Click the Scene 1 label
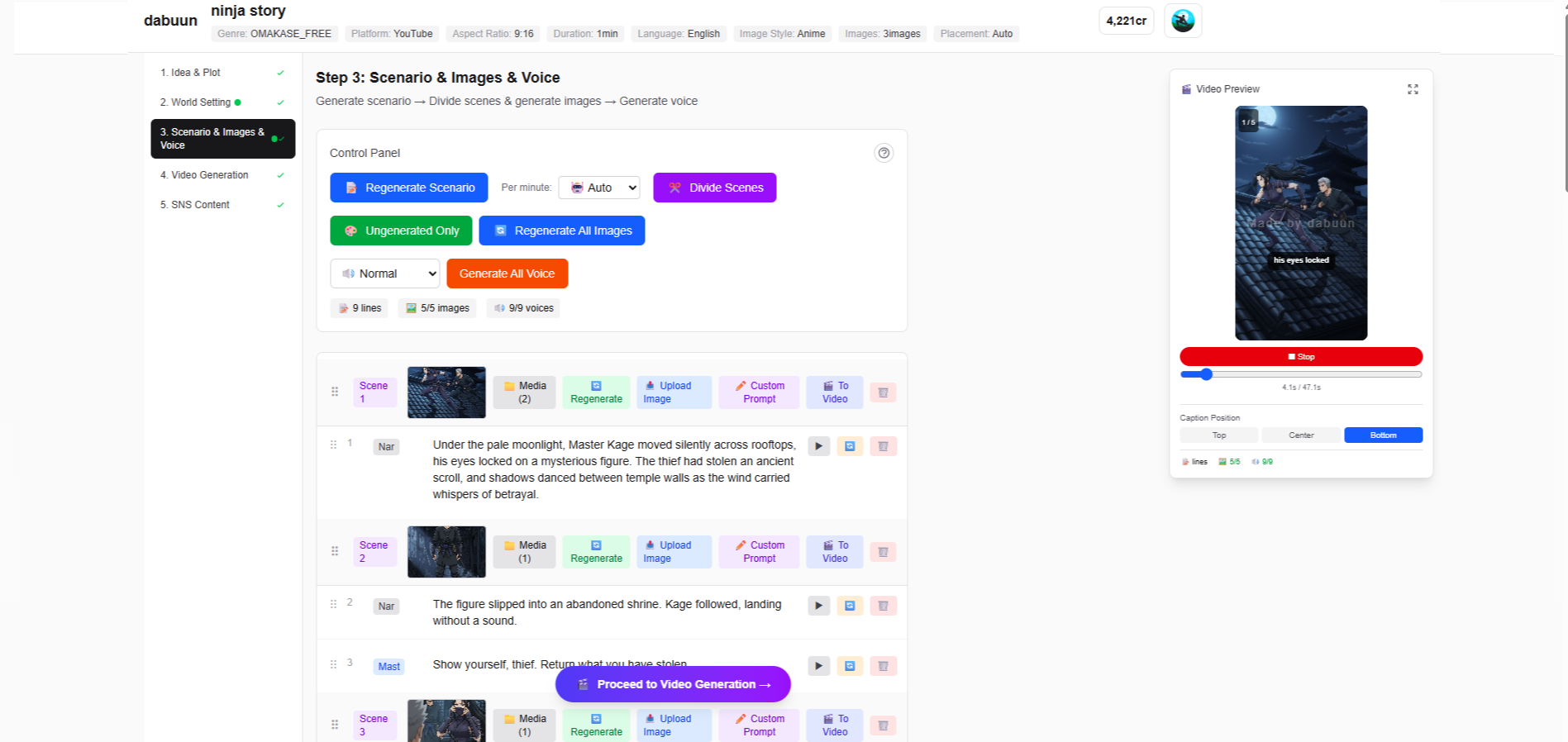 pyautogui.click(x=375, y=392)
